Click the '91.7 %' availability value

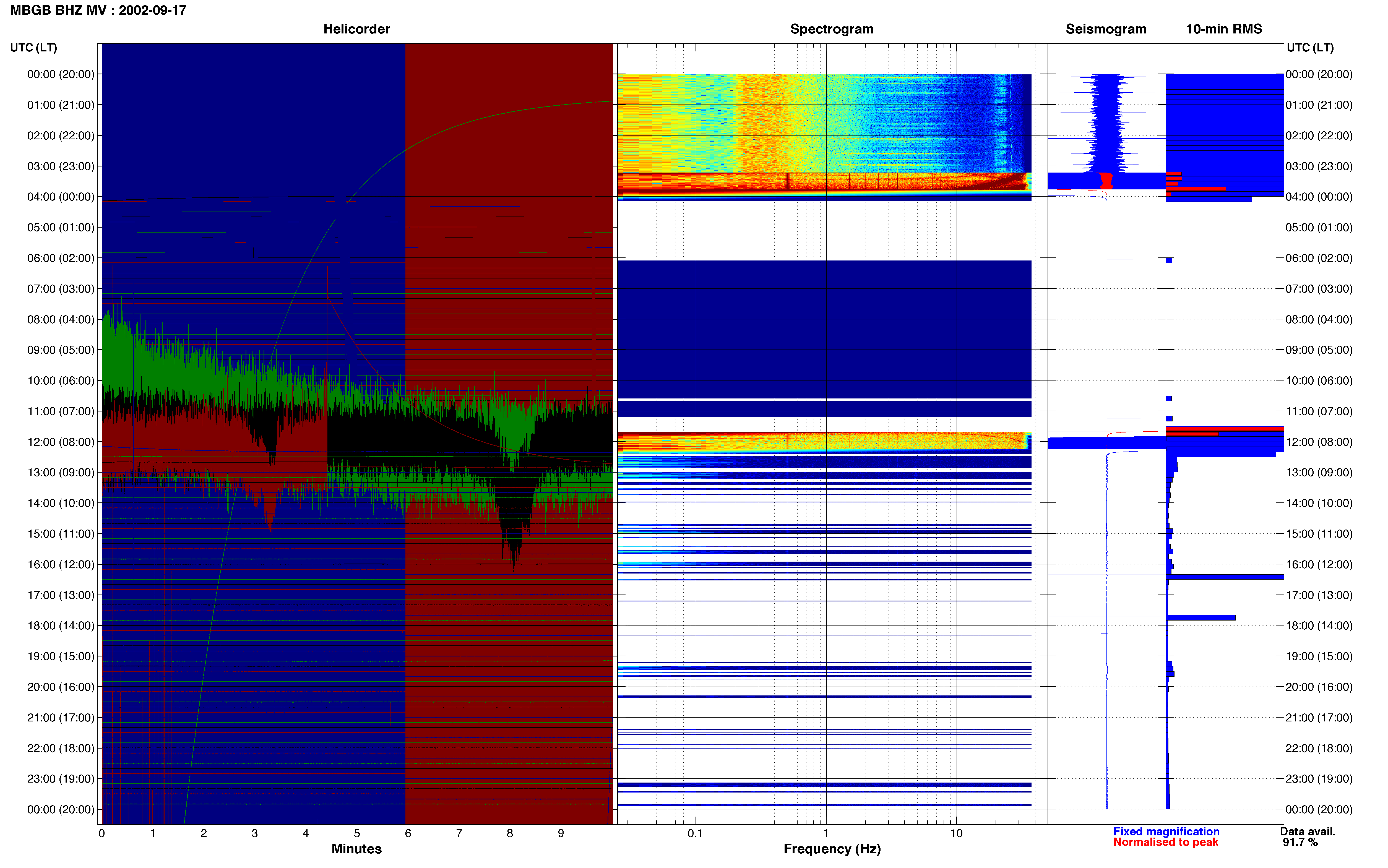[x=1300, y=843]
